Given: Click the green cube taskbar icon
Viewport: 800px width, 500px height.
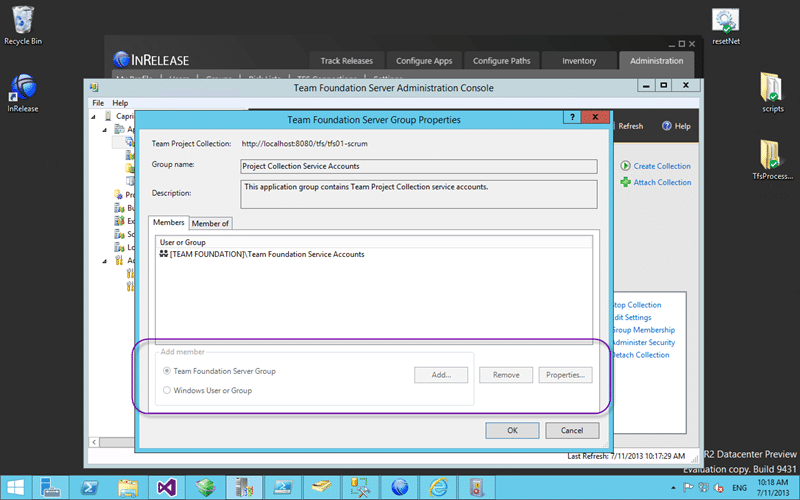Looking at the screenshot, I should (206, 488).
